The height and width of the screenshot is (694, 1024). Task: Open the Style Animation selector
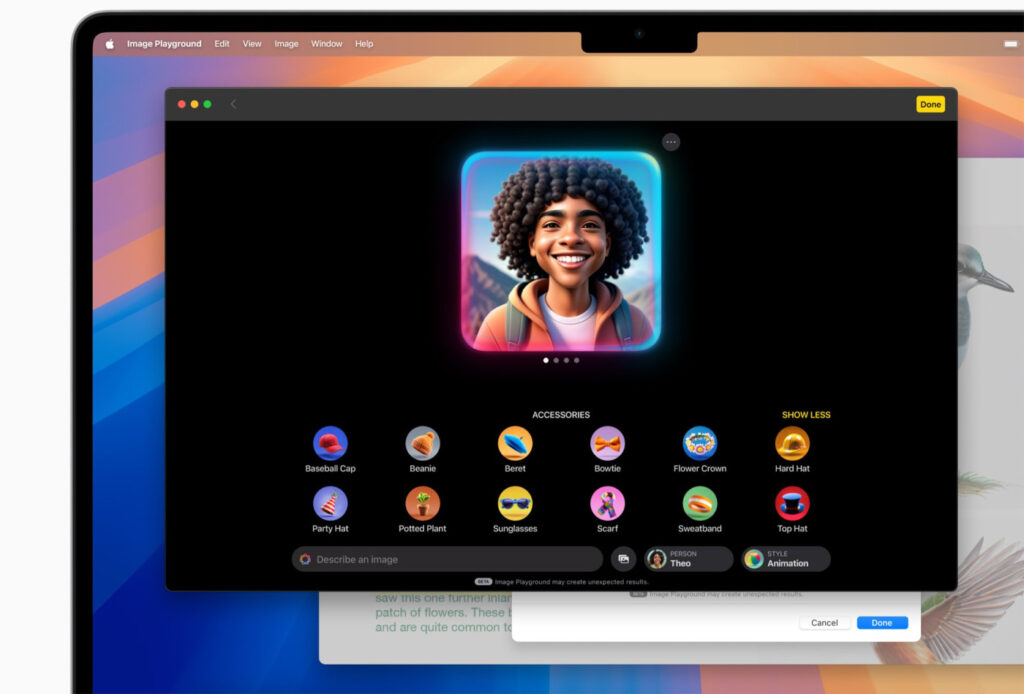[x=786, y=559]
